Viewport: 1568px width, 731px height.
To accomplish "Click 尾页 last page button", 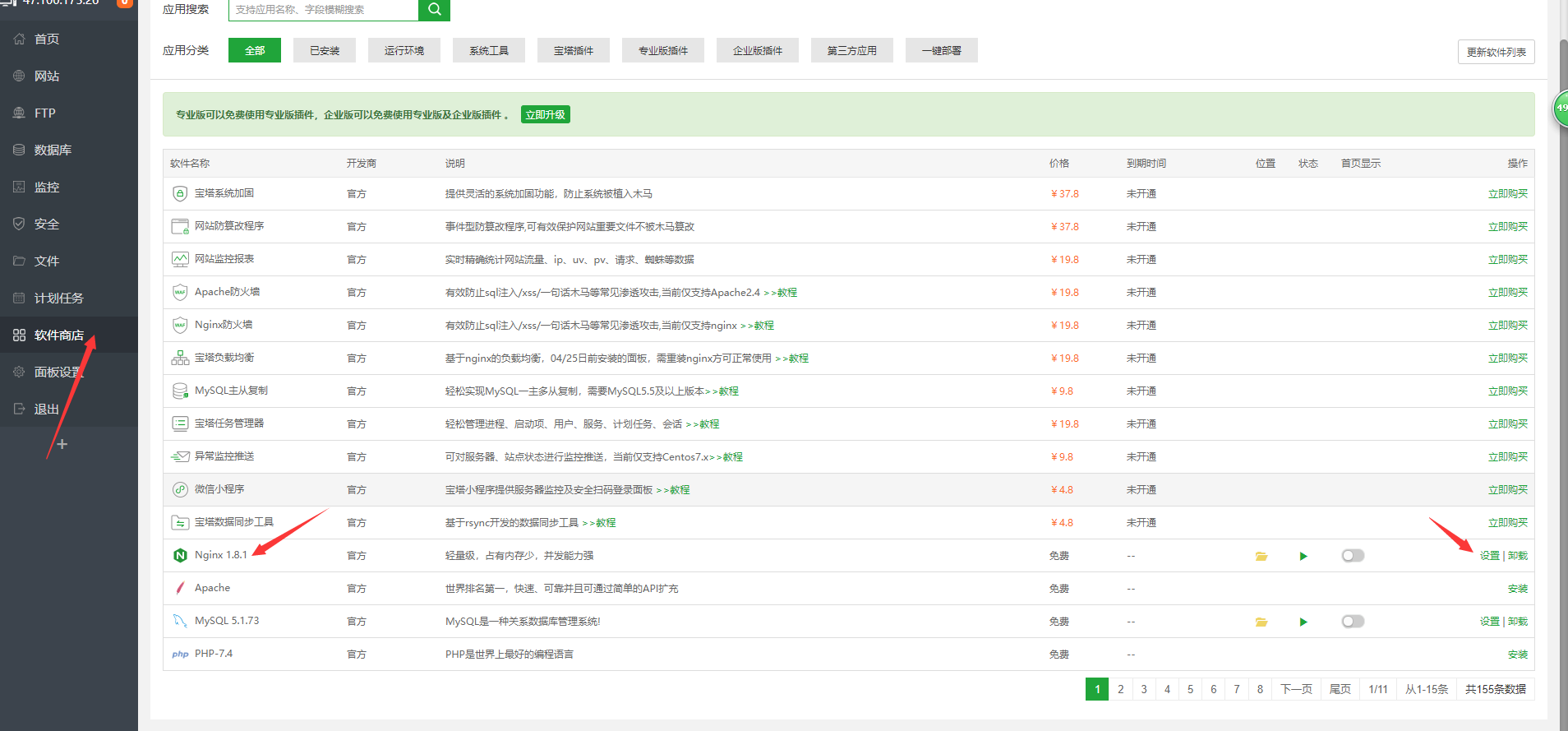I will pos(1340,689).
